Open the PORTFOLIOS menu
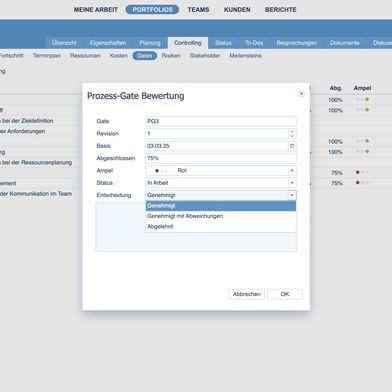Screen dimensions: 392x392 (x=152, y=10)
